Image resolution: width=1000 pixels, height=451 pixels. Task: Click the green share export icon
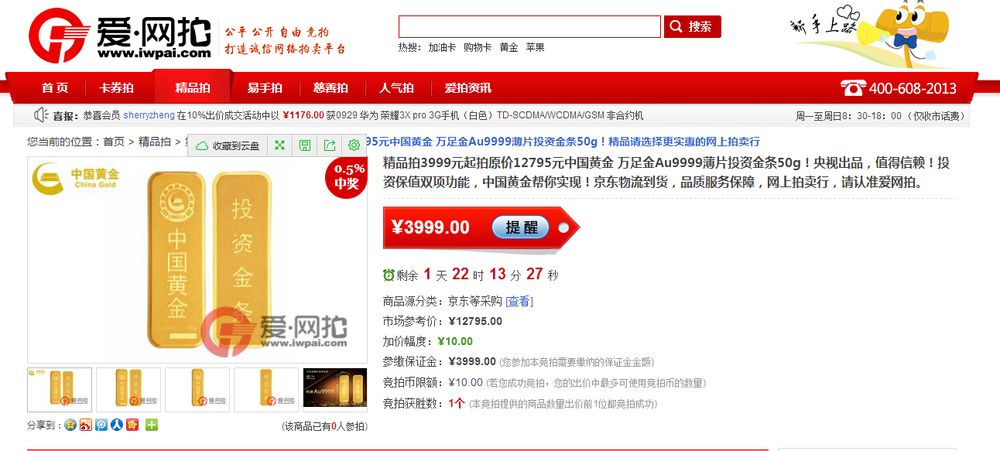pos(329,145)
